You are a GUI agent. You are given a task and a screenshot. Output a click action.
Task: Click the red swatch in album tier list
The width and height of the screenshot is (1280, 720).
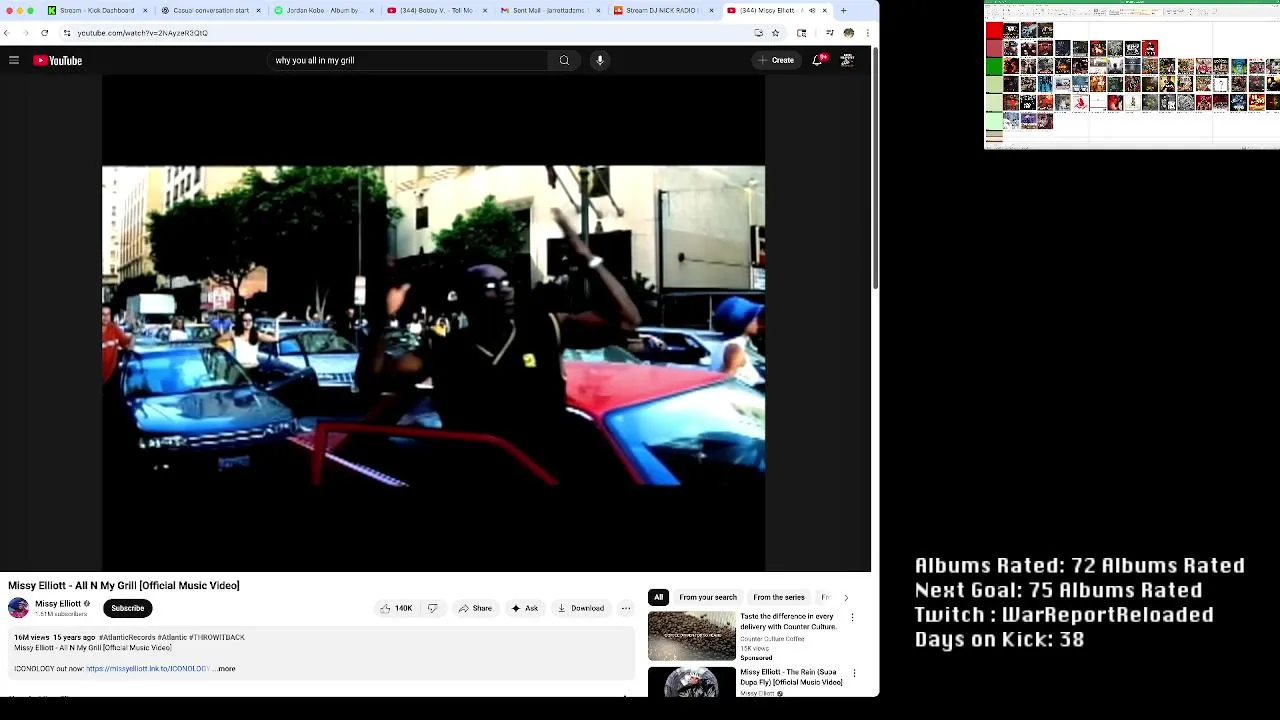[994, 31]
